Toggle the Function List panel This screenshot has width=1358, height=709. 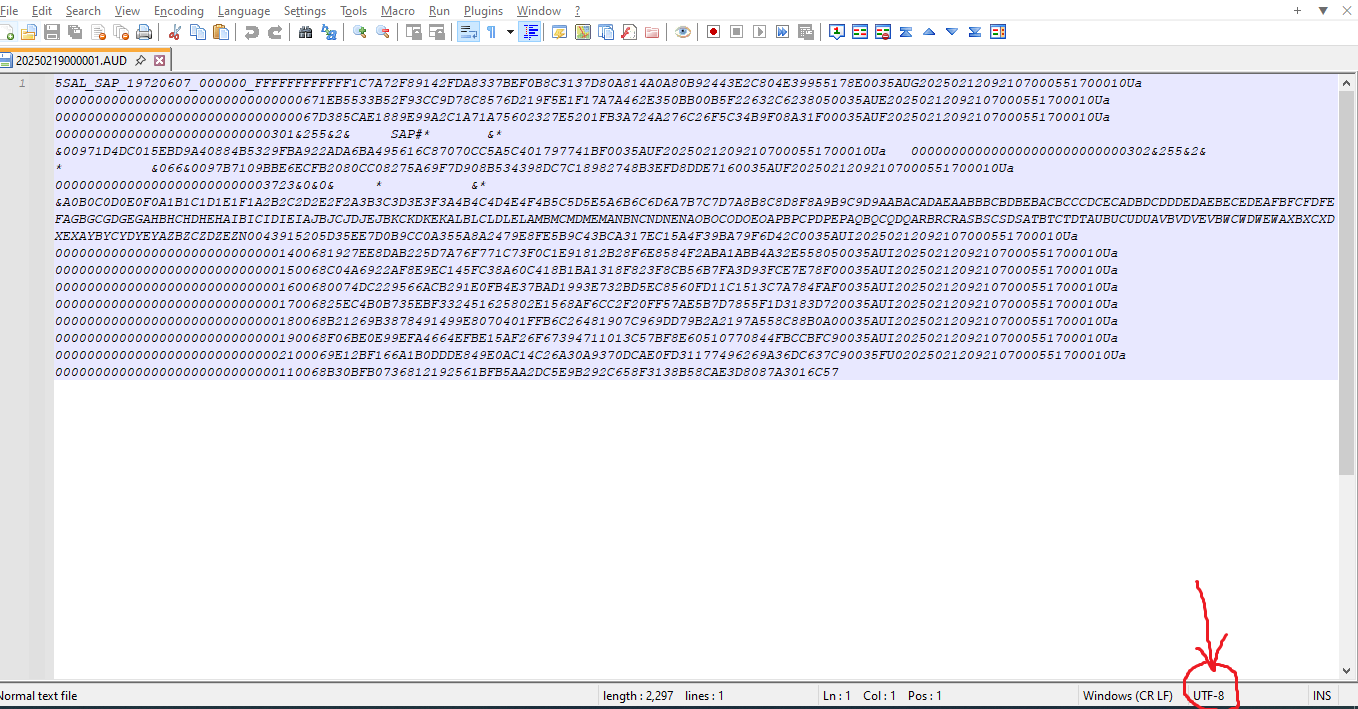pyautogui.click(x=628, y=32)
